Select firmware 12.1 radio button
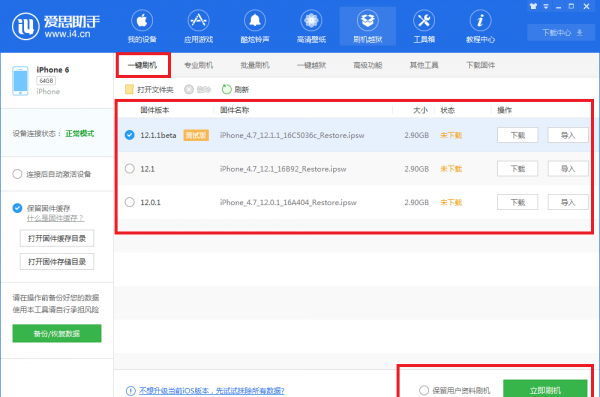The width and height of the screenshot is (600, 397). (x=130, y=168)
